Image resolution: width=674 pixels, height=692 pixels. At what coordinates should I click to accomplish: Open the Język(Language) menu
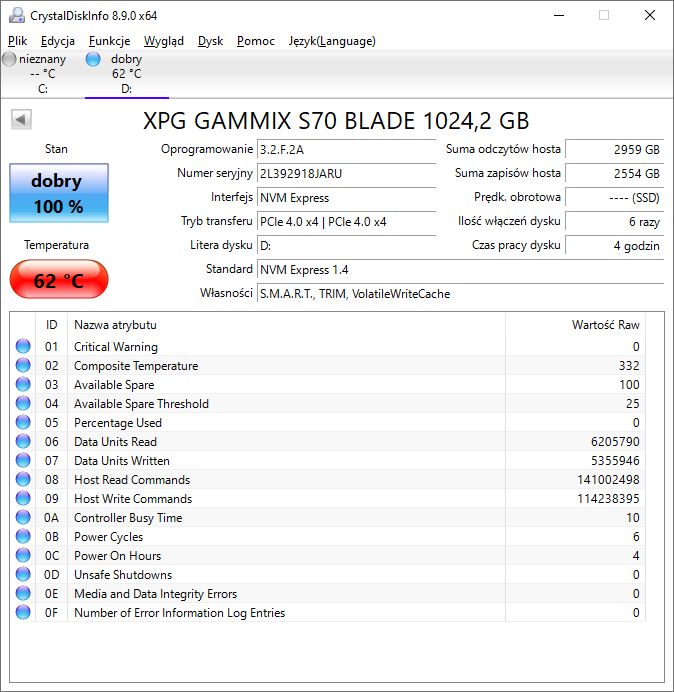[332, 41]
